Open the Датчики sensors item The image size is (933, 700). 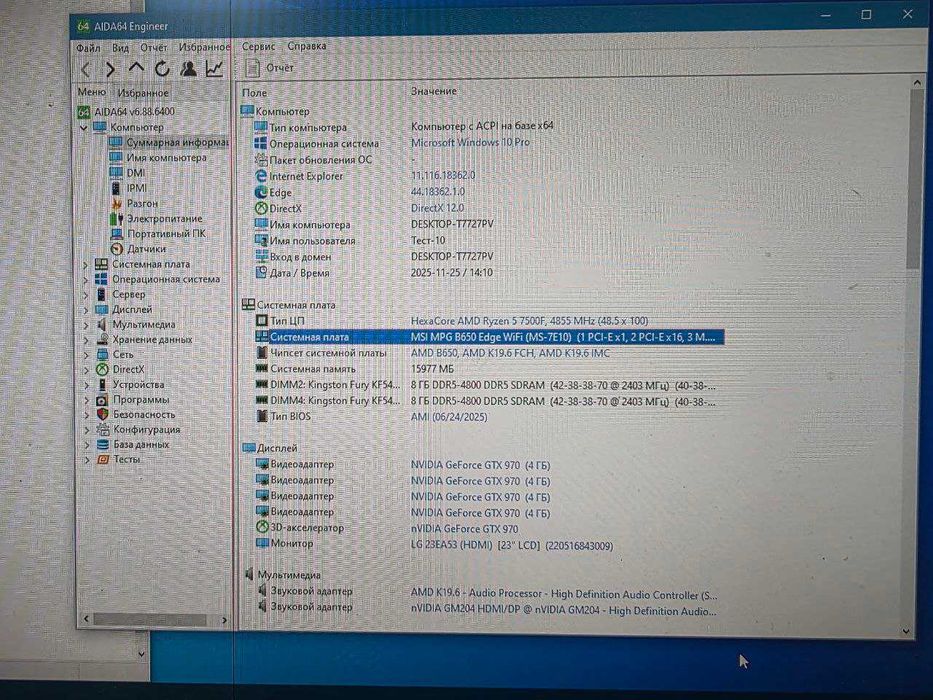coord(139,249)
